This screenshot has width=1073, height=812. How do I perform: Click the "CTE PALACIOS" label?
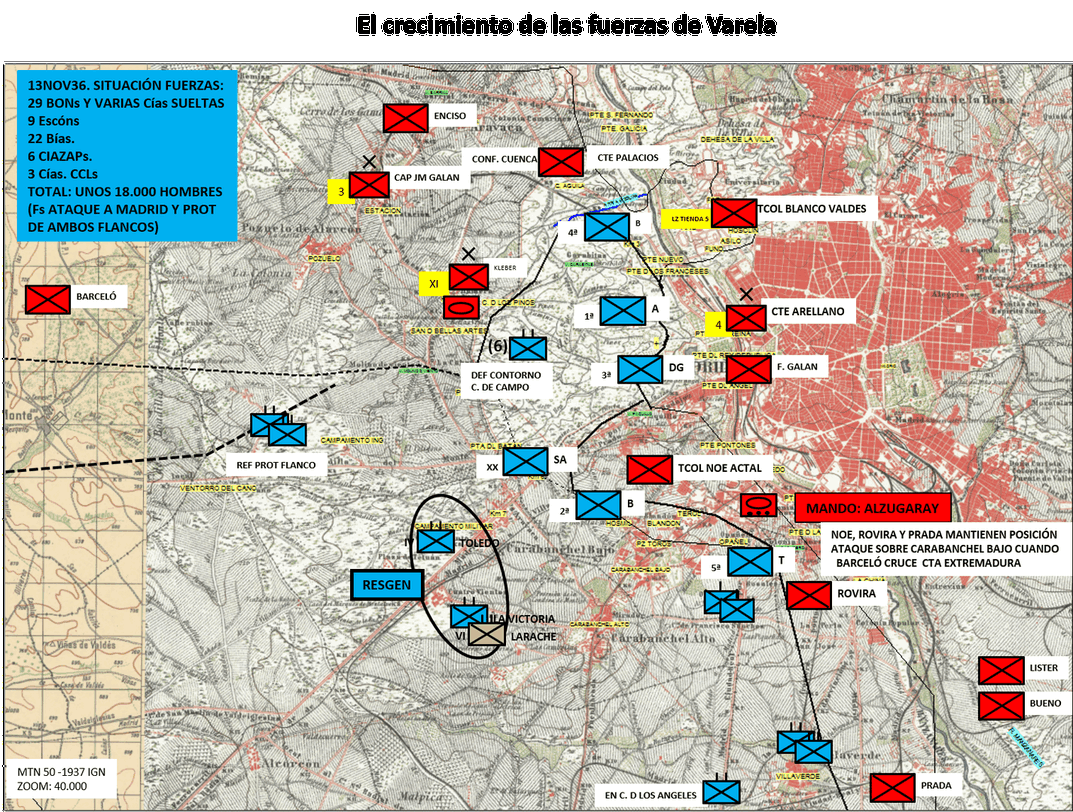tap(628, 157)
